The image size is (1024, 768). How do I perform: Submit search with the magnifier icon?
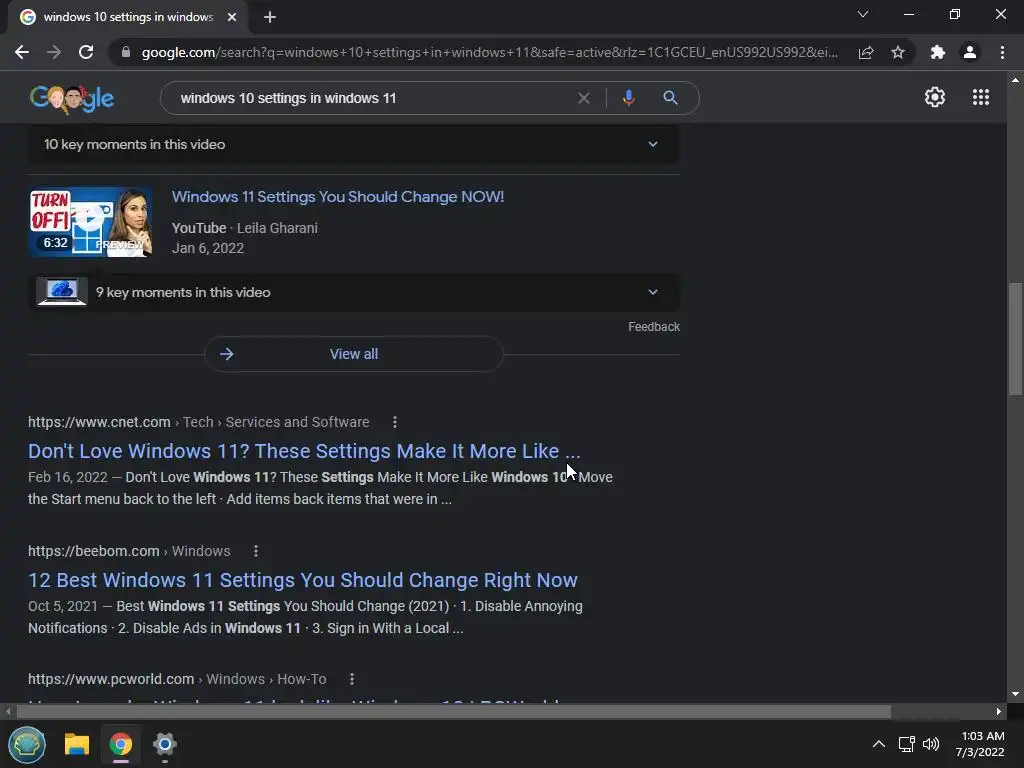coord(670,98)
